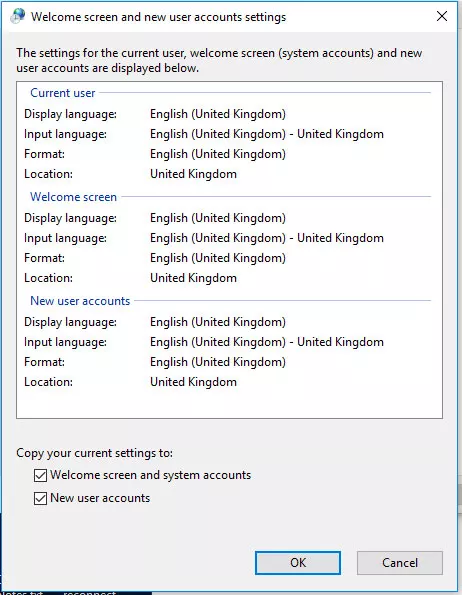Toggle the New user accounts checkbox
The image size is (462, 595).
pyautogui.click(x=40, y=498)
